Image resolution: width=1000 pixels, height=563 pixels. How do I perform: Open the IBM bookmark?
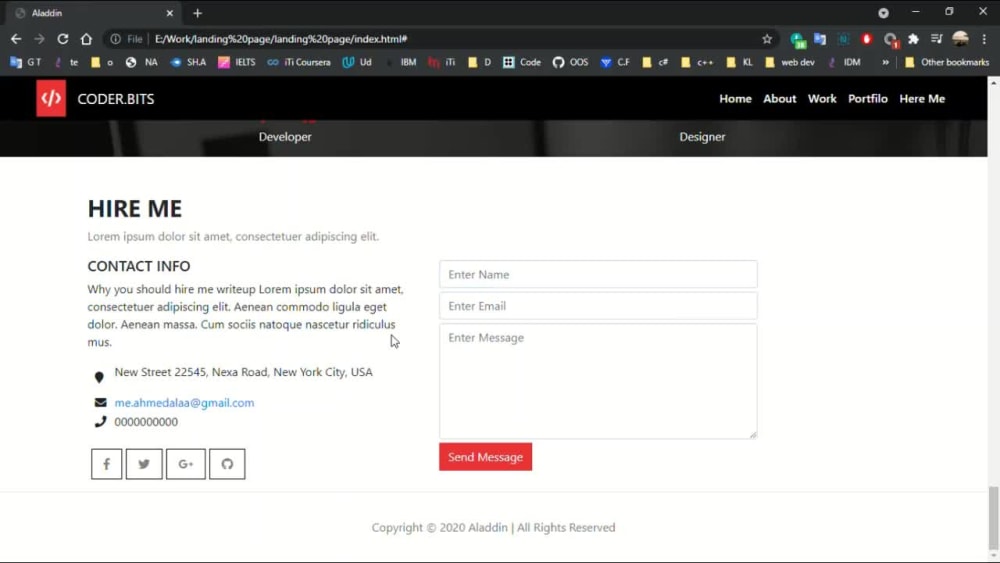point(401,62)
